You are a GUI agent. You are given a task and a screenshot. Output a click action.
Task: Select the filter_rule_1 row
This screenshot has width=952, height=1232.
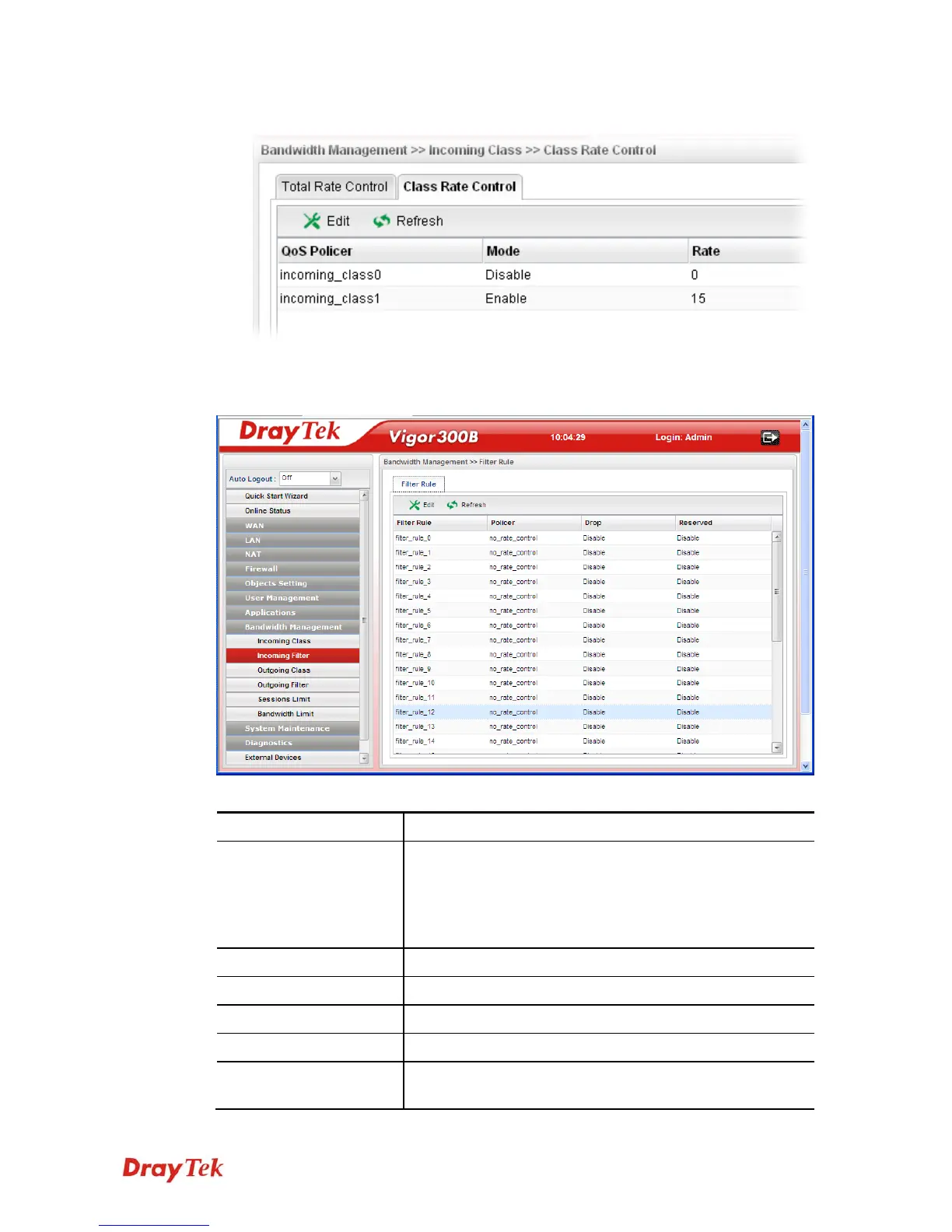(583, 553)
